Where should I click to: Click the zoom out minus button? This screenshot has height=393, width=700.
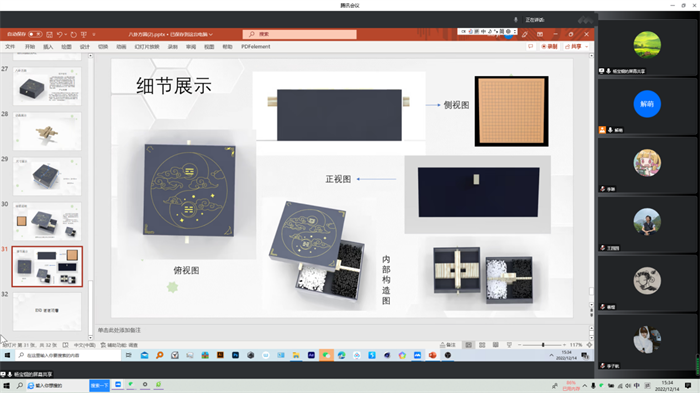pos(520,345)
